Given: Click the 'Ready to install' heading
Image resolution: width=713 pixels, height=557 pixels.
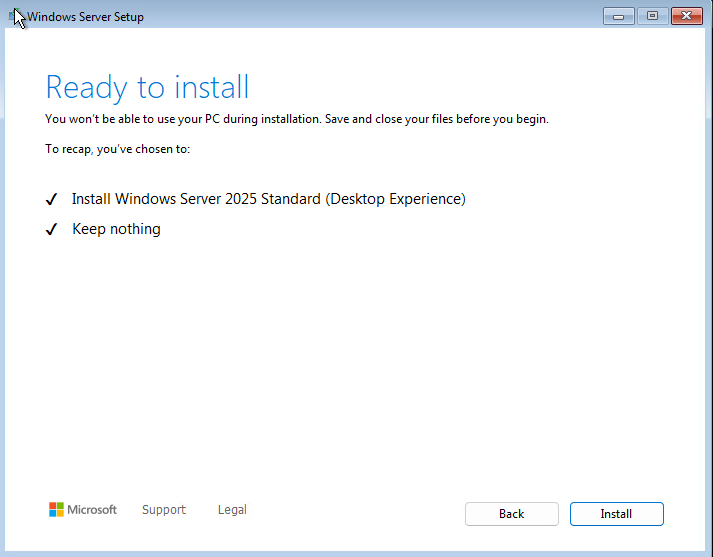Looking at the screenshot, I should tap(147, 87).
